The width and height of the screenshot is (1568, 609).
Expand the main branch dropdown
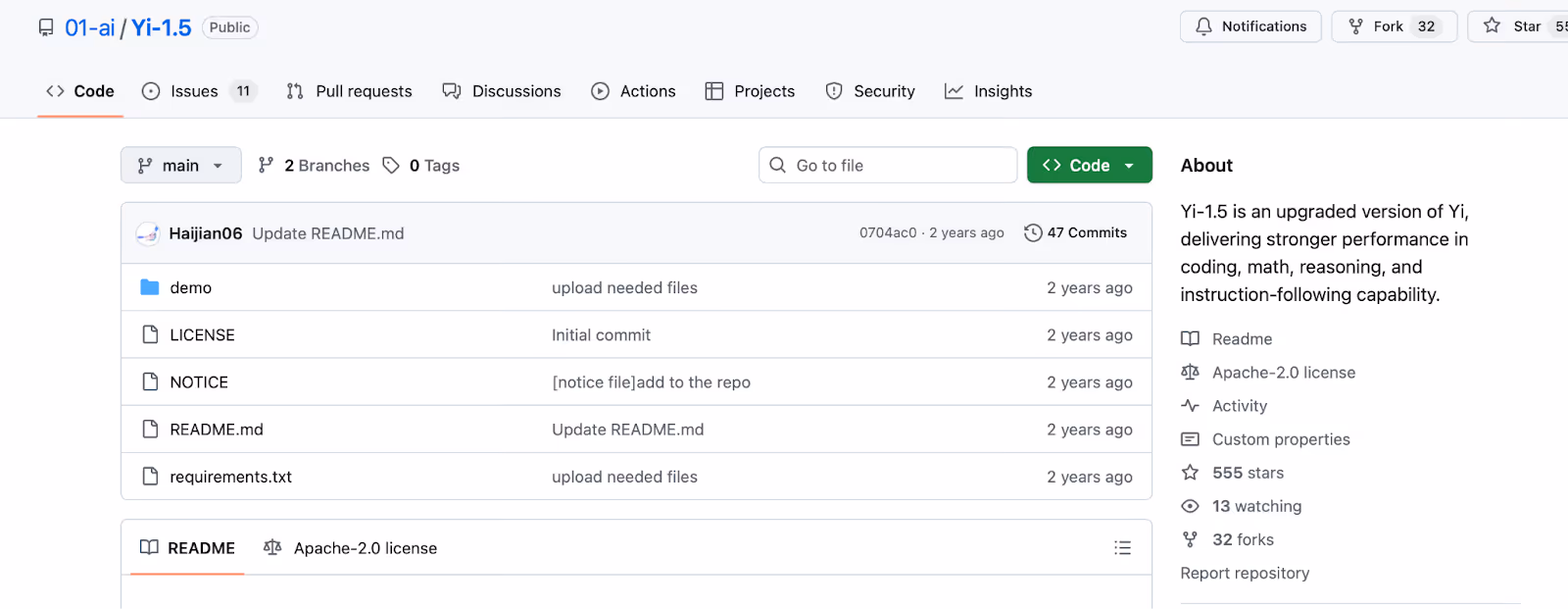(x=181, y=166)
